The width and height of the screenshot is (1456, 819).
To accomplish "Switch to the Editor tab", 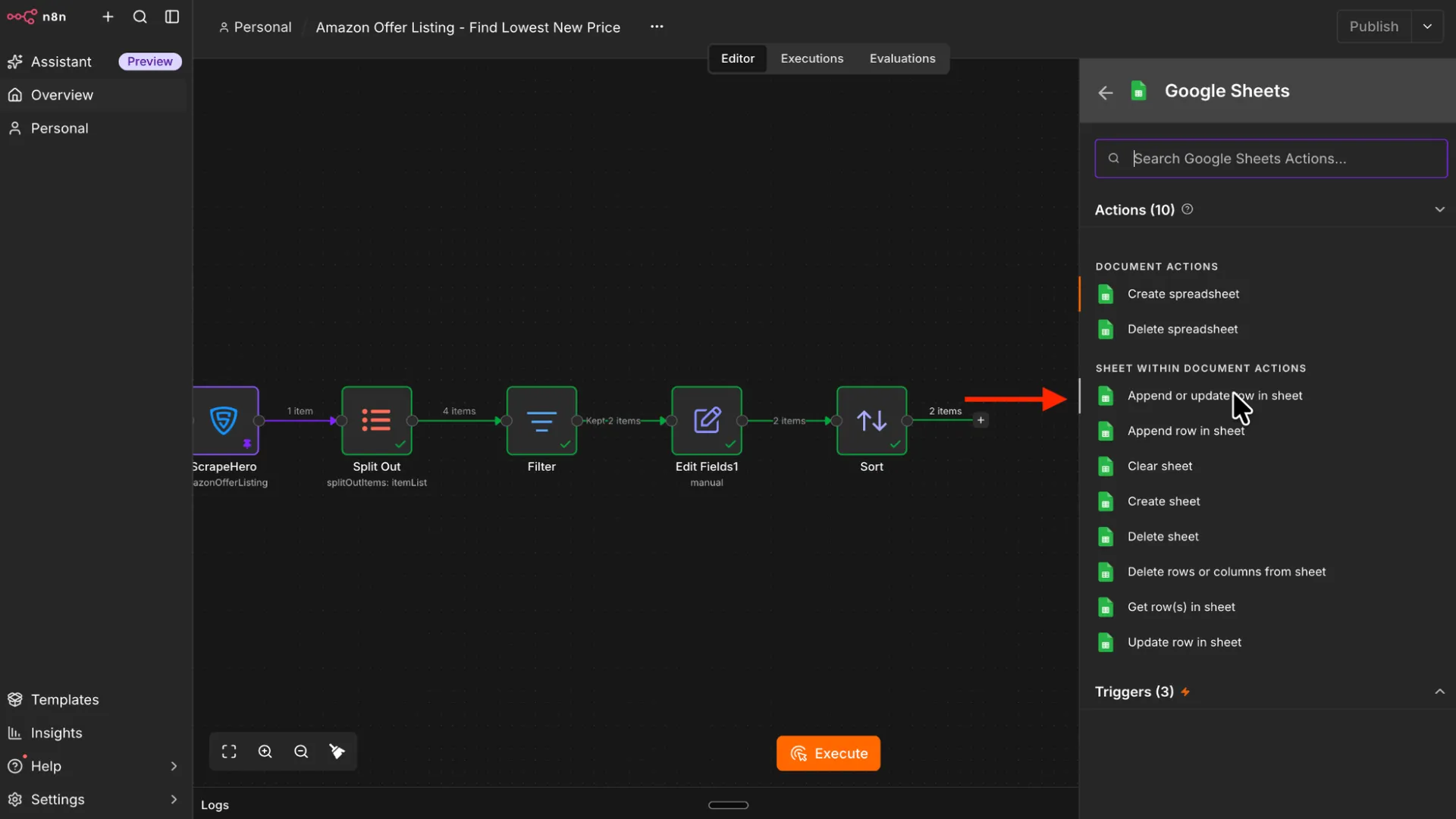I will click(x=738, y=58).
